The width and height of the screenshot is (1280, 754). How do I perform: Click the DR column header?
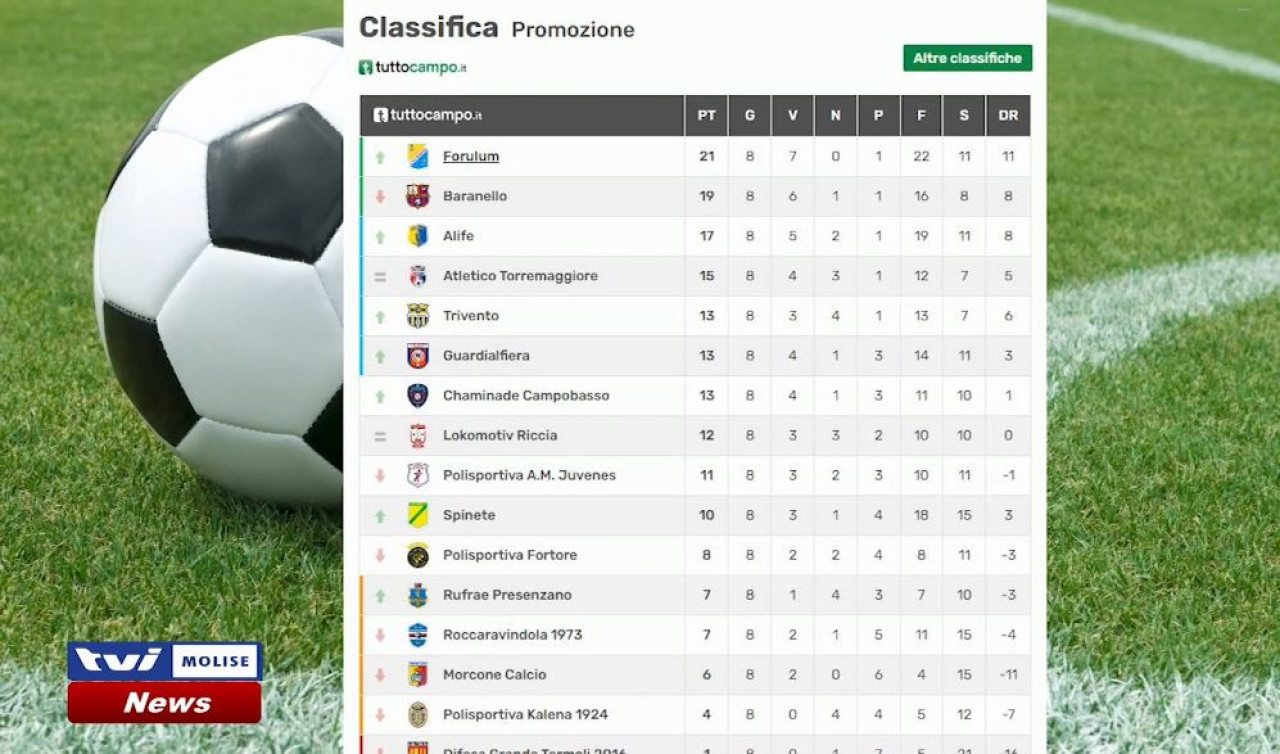1008,115
